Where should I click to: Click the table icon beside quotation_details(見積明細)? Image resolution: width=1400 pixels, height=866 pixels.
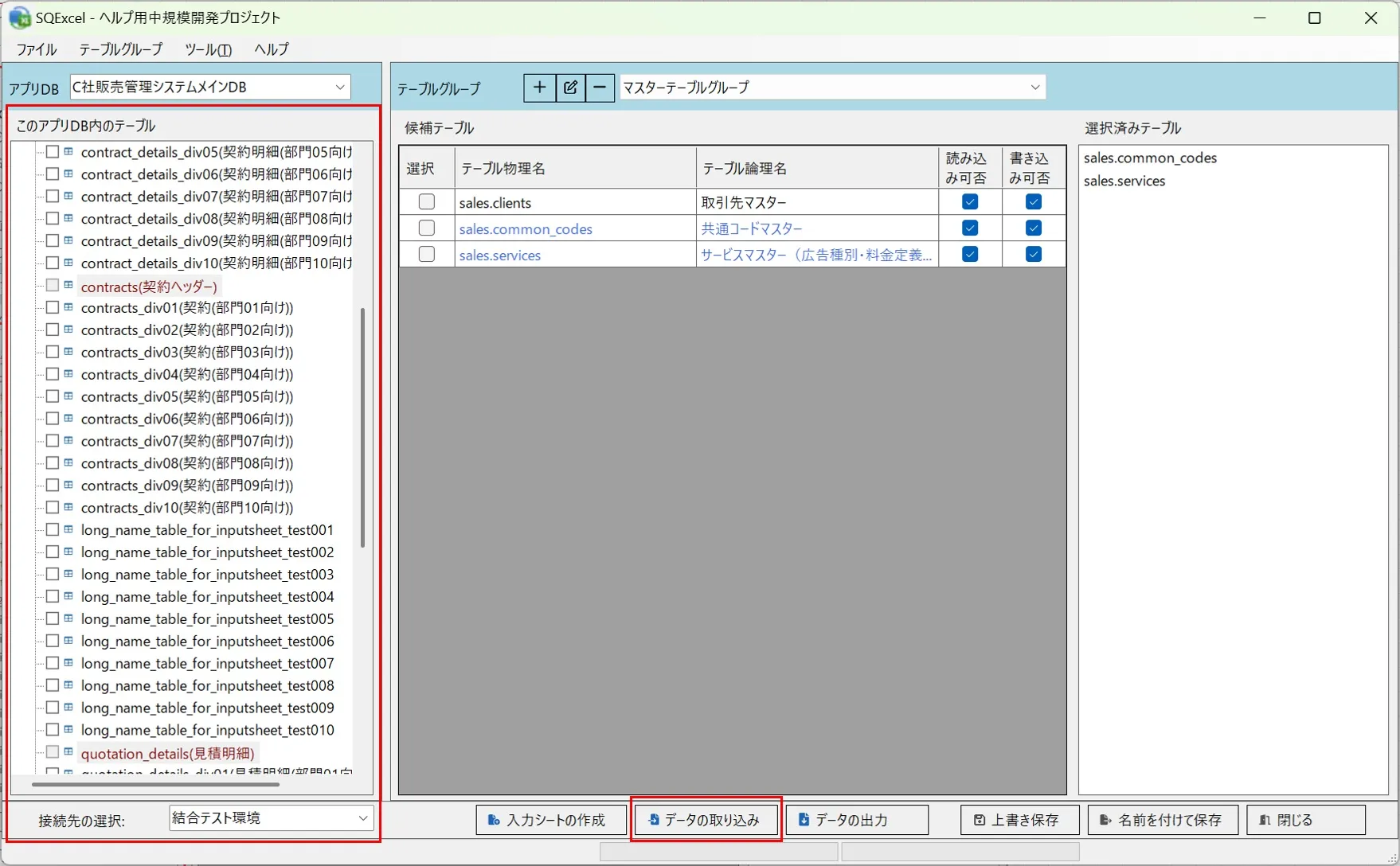point(68,751)
